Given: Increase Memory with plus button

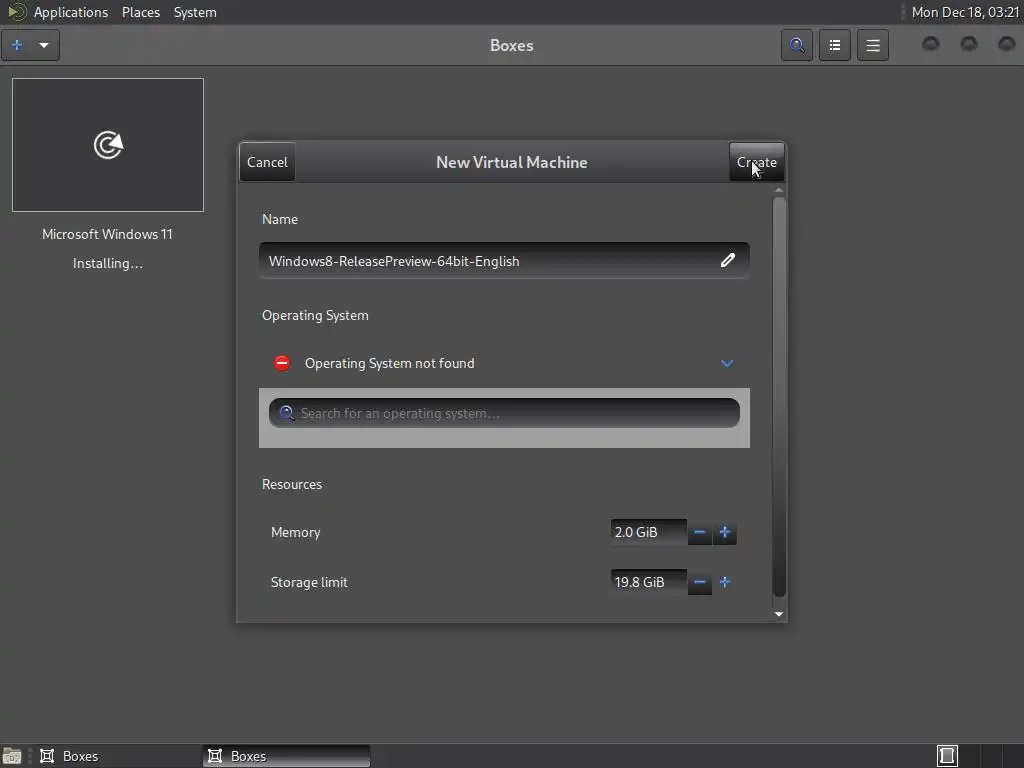Looking at the screenshot, I should tap(724, 532).
